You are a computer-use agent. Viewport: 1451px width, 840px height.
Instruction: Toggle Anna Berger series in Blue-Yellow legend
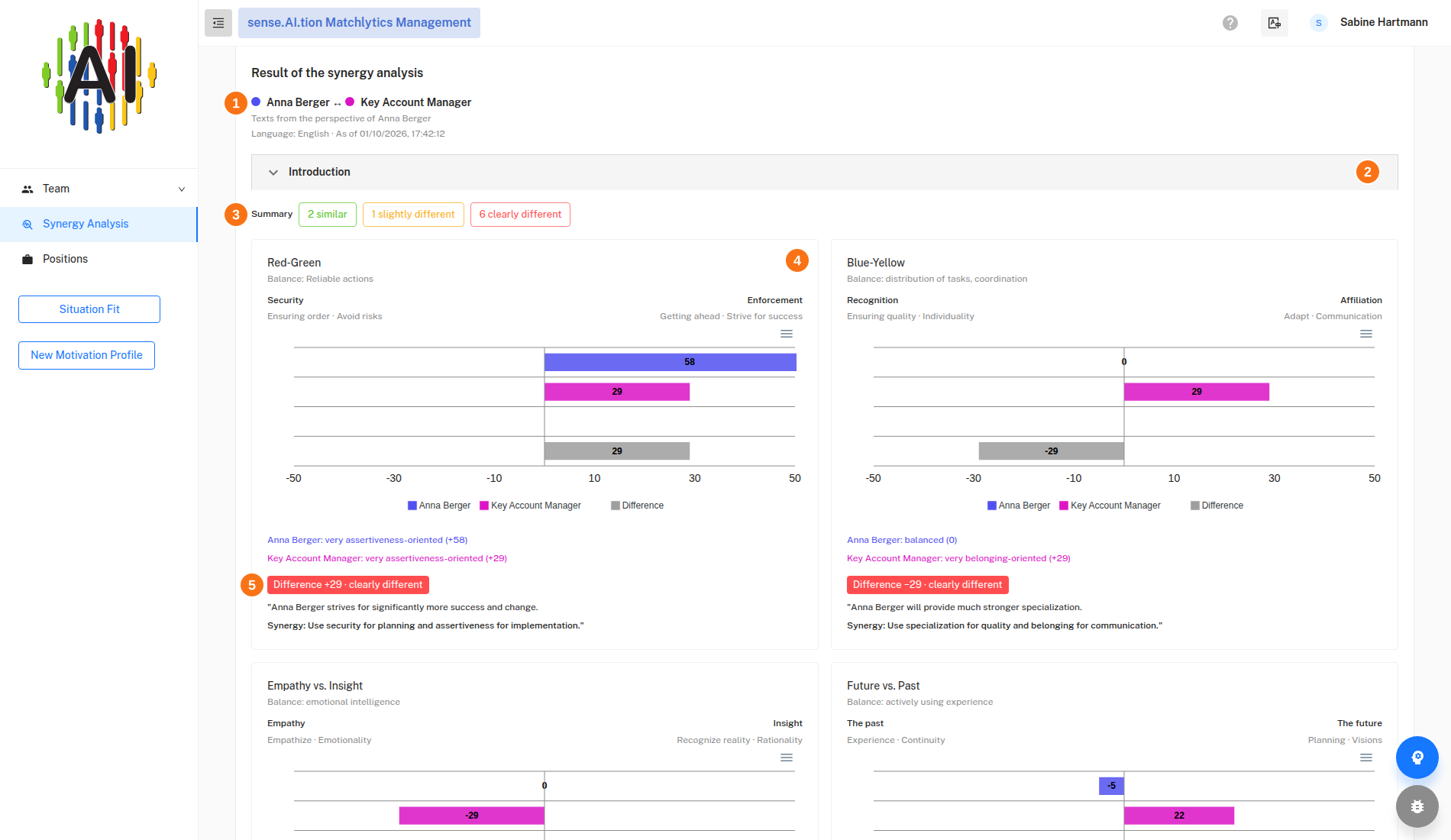coord(1019,506)
